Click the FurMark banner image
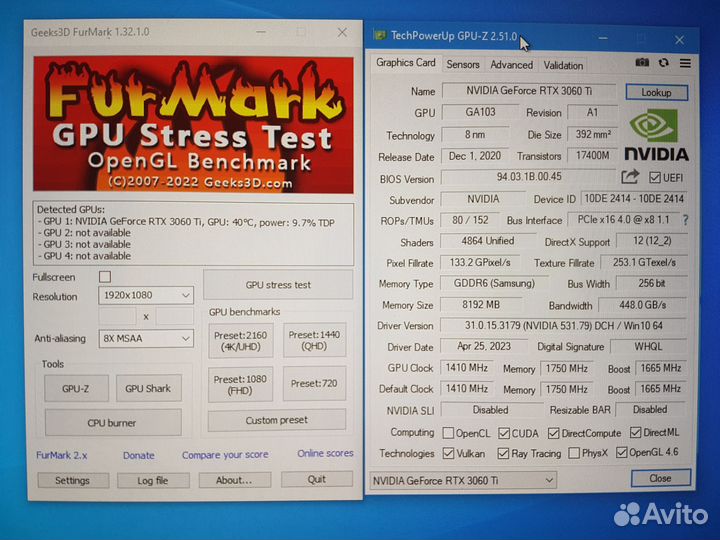Image resolution: width=720 pixels, height=540 pixels. click(x=193, y=124)
